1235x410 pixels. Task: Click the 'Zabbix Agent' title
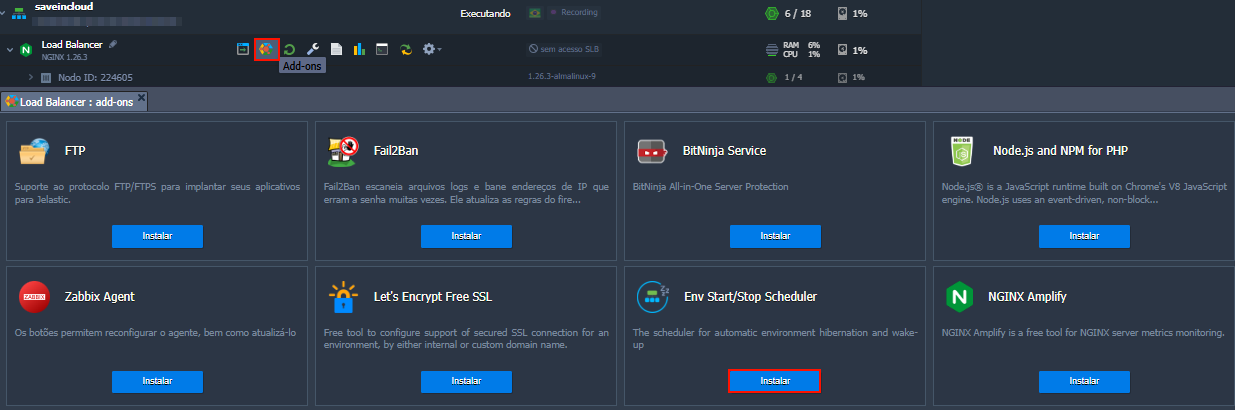click(x=99, y=297)
